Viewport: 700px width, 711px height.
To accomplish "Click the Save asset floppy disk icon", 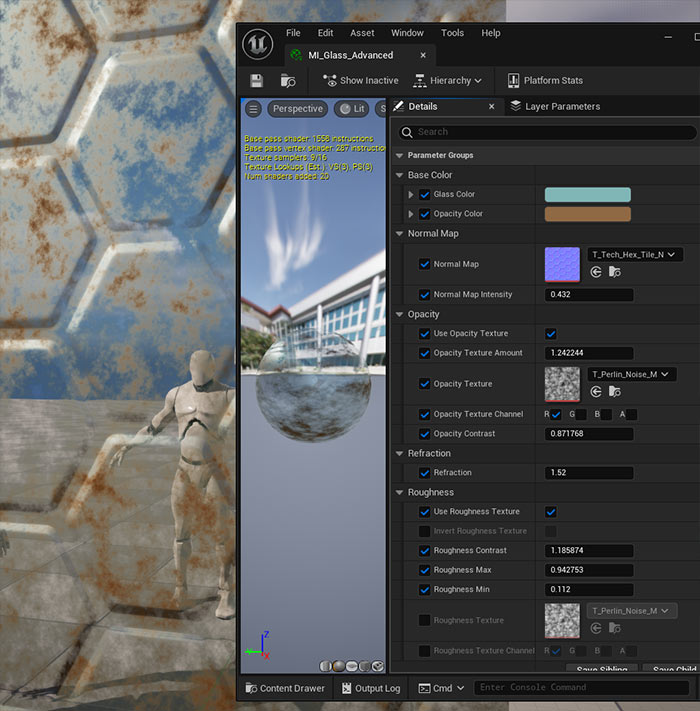I will [x=257, y=81].
